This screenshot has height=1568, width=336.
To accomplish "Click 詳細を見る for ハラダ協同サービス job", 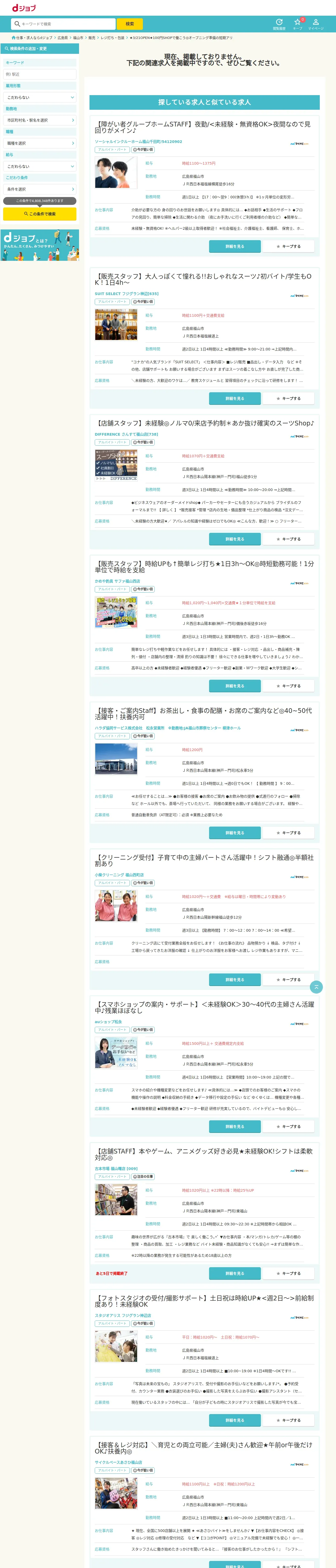I will 235,832.
